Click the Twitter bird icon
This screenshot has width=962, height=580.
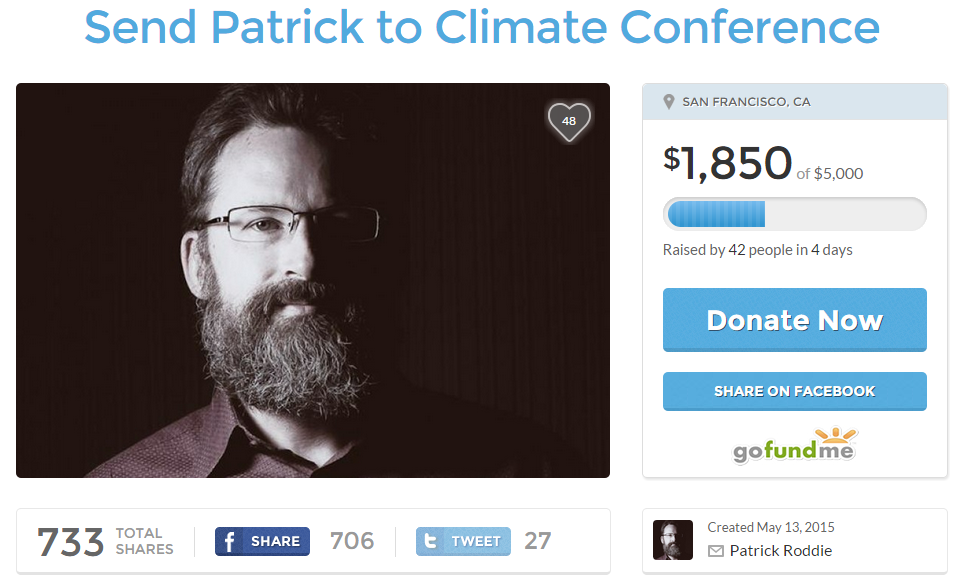(431, 541)
